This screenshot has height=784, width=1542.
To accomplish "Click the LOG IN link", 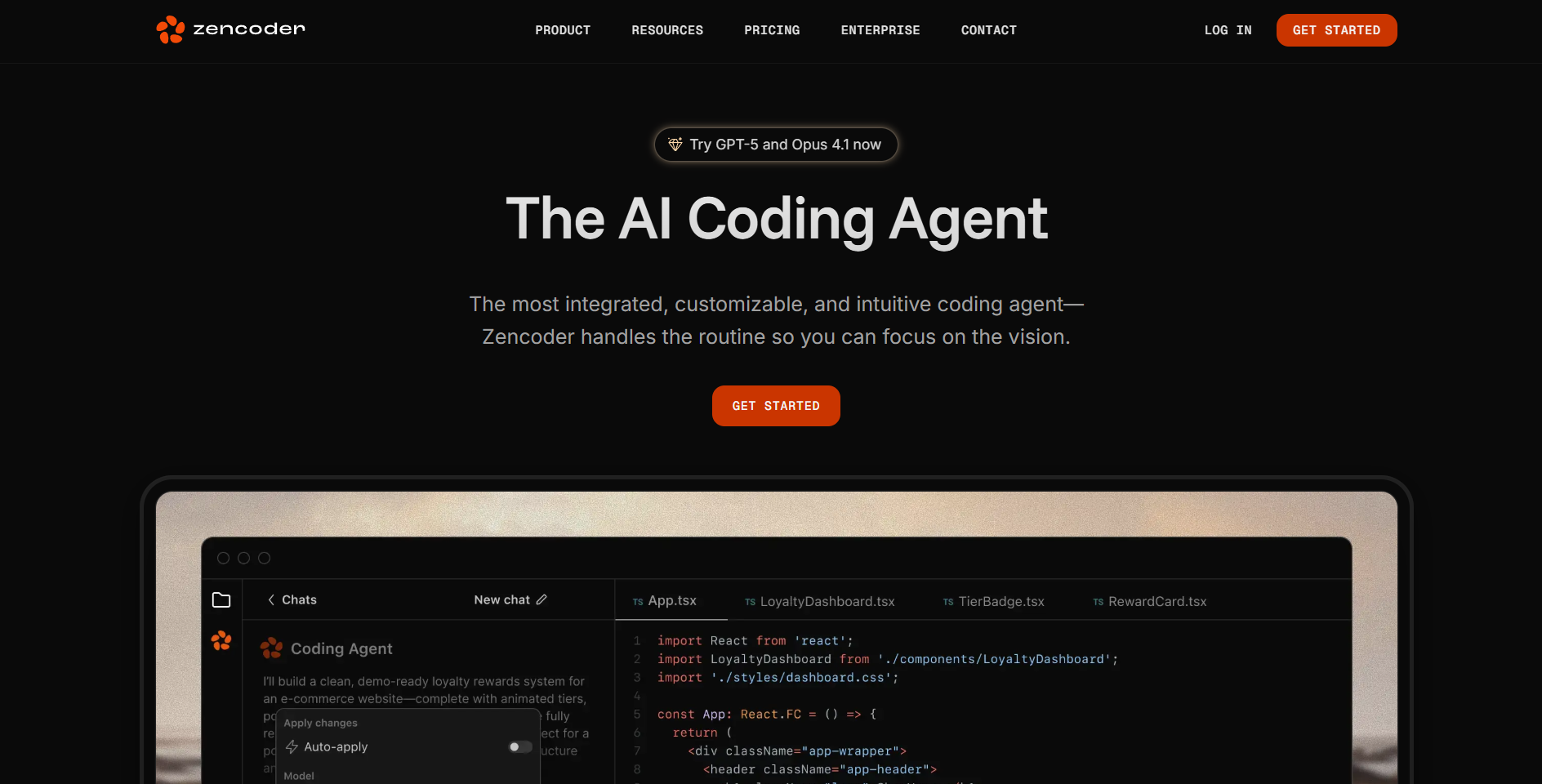I will pos(1228,30).
